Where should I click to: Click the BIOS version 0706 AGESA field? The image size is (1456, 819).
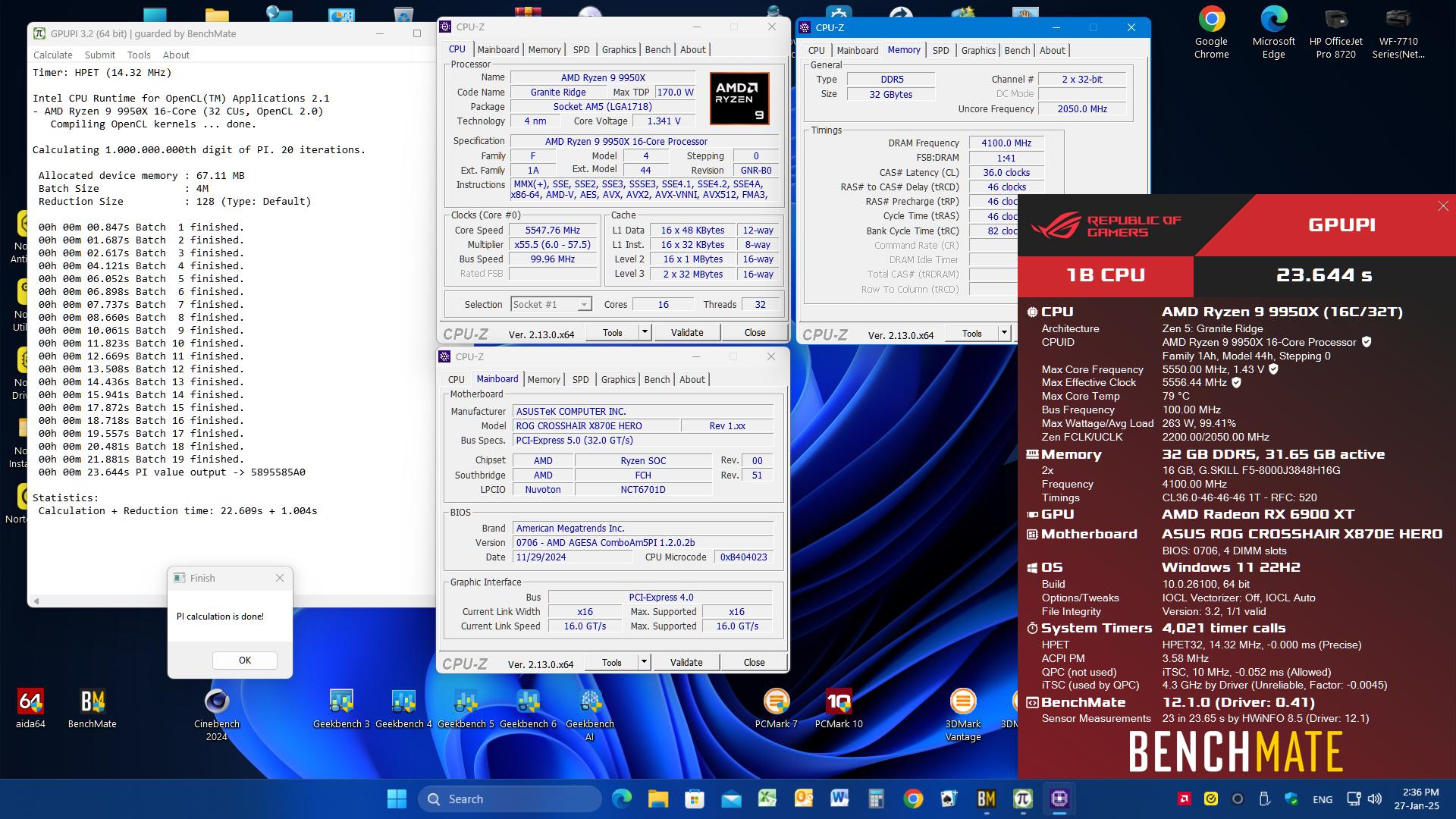click(642, 542)
